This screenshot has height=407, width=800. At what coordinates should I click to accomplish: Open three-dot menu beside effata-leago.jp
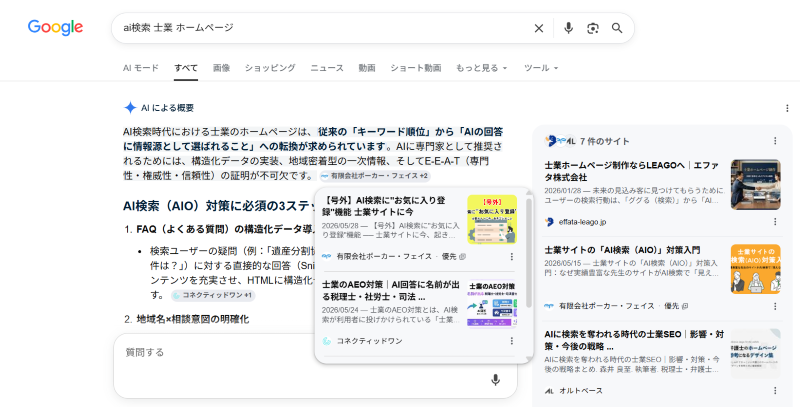pyautogui.click(x=775, y=222)
